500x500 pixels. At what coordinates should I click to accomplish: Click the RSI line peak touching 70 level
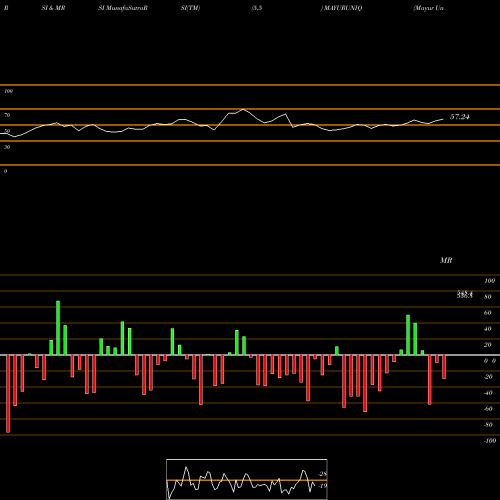pos(243,109)
